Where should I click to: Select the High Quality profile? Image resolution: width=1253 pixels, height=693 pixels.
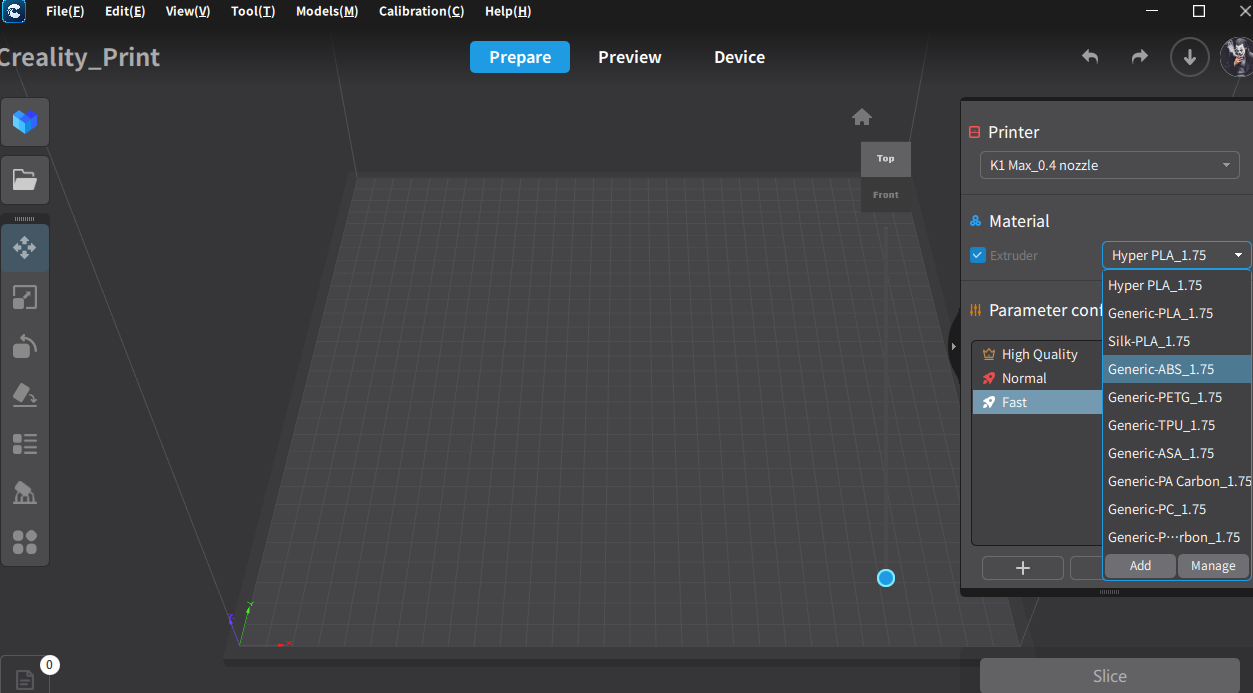click(x=1038, y=354)
